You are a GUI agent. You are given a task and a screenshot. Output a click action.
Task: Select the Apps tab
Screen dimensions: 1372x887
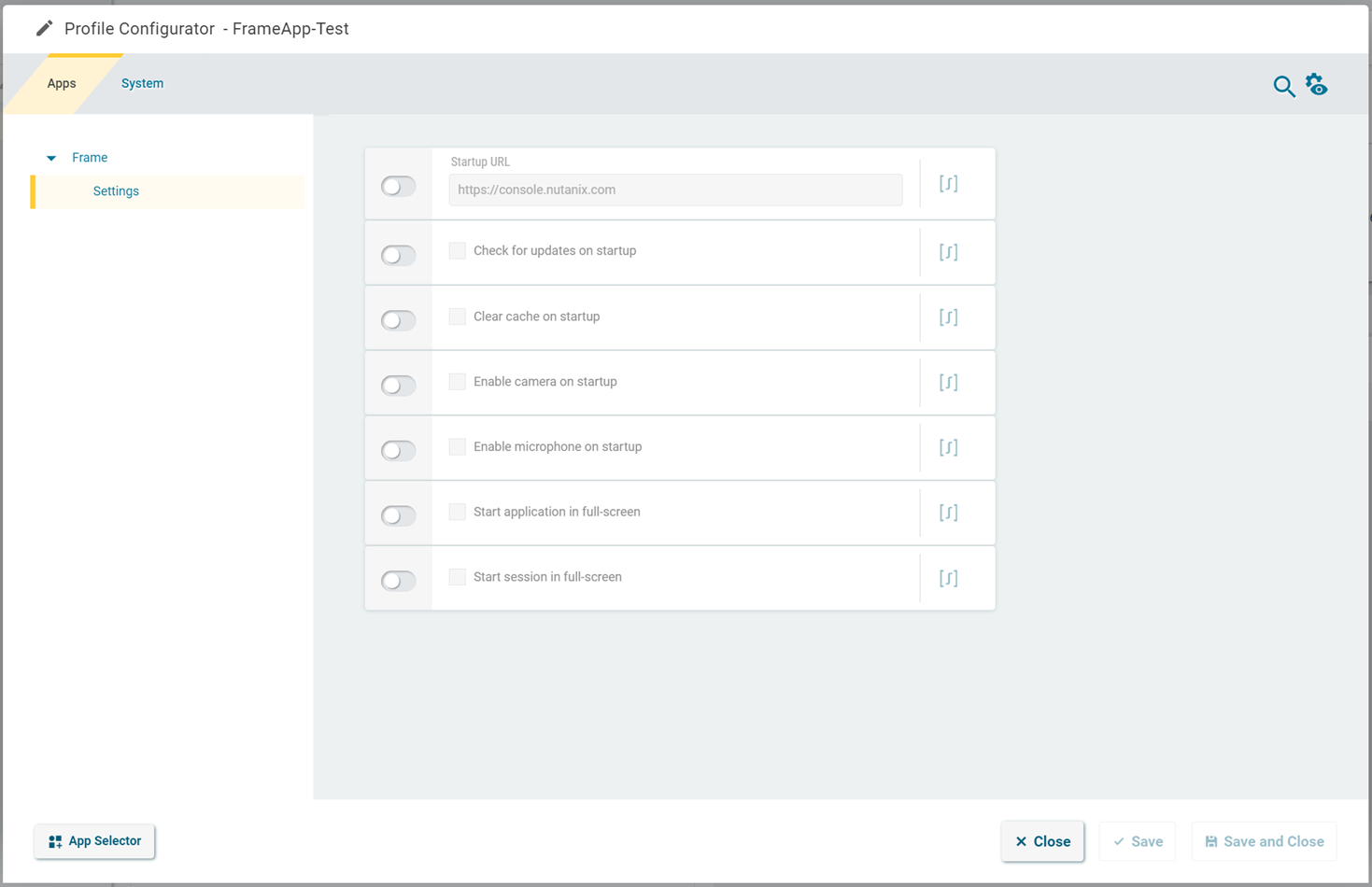(62, 83)
